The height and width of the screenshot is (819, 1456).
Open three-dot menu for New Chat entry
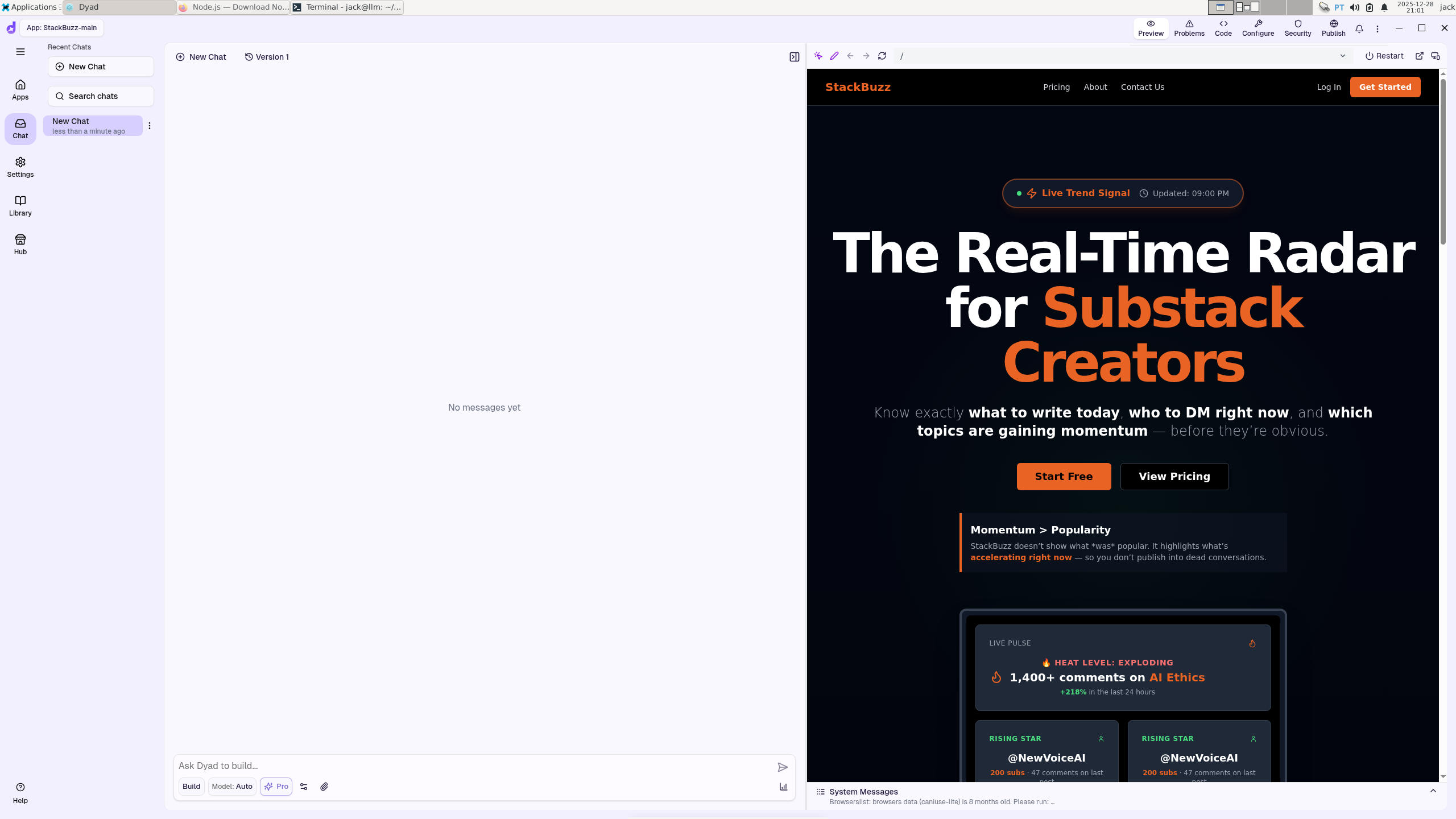150,126
